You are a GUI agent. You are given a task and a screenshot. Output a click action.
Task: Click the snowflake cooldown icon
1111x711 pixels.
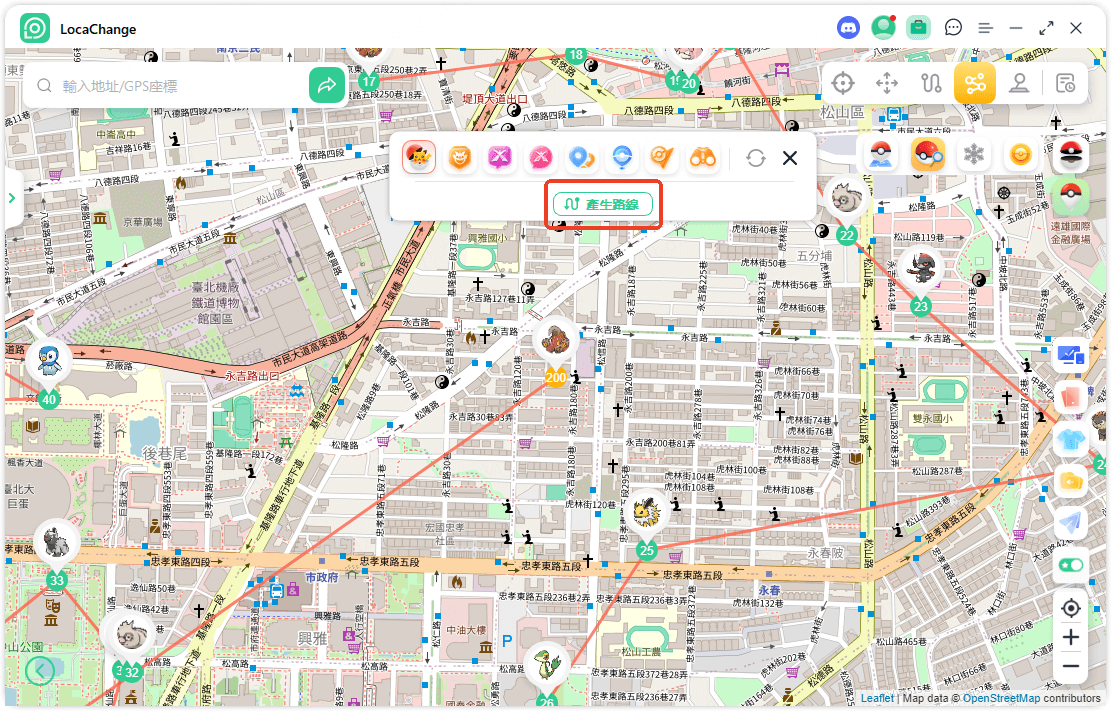click(974, 154)
